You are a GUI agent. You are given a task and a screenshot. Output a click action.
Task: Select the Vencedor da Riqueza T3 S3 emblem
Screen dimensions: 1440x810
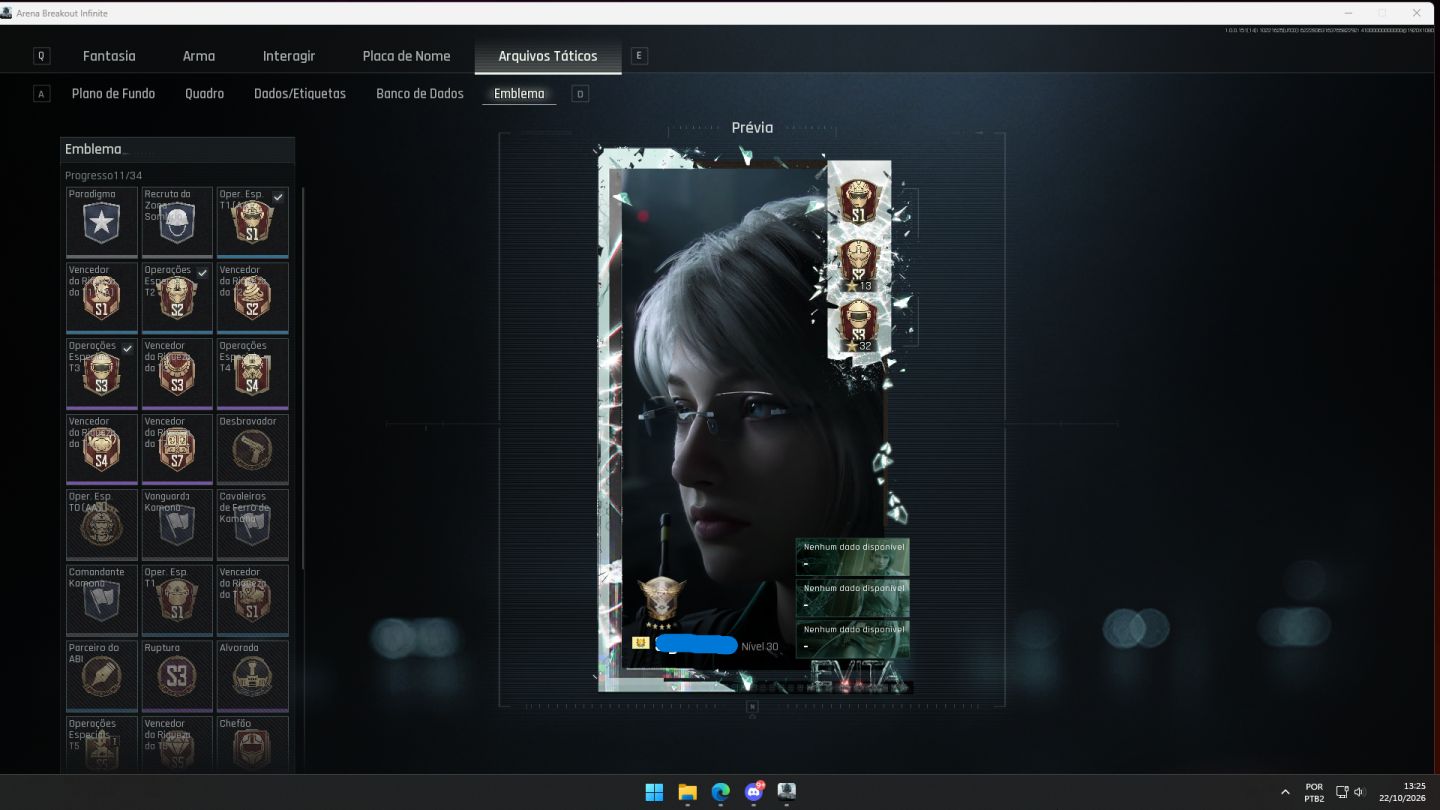click(177, 373)
